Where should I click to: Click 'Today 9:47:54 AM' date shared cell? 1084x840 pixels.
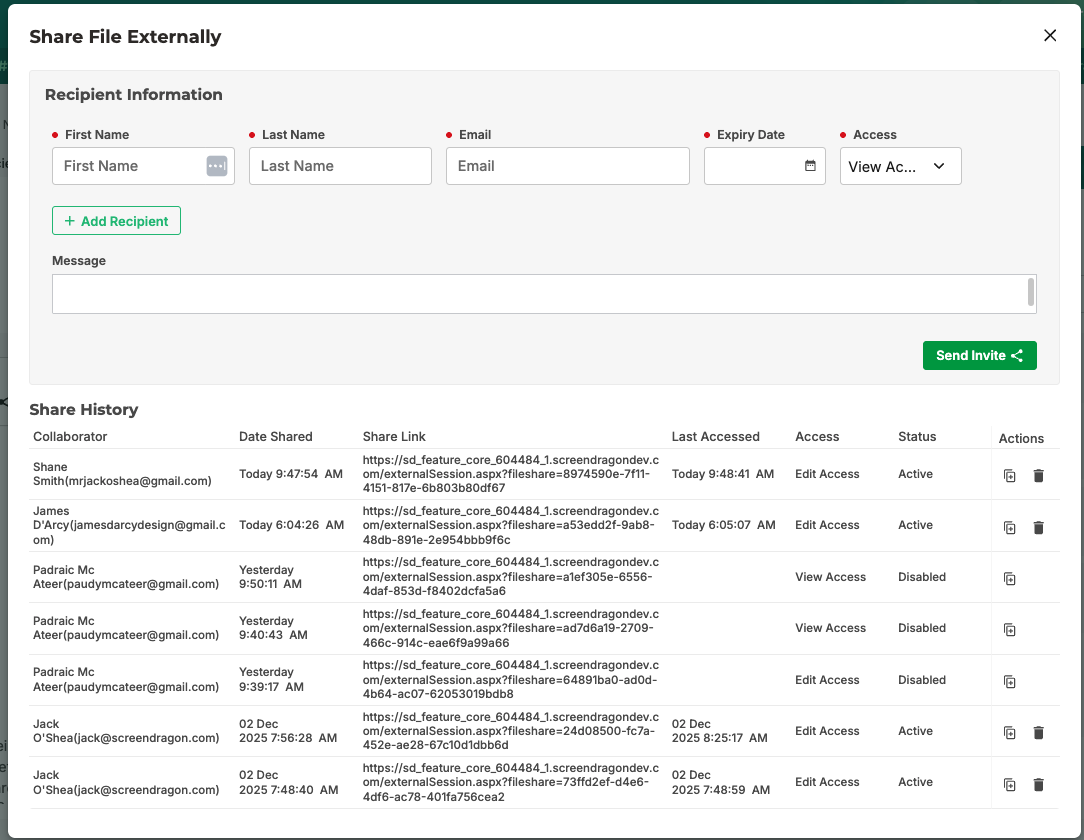click(291, 474)
